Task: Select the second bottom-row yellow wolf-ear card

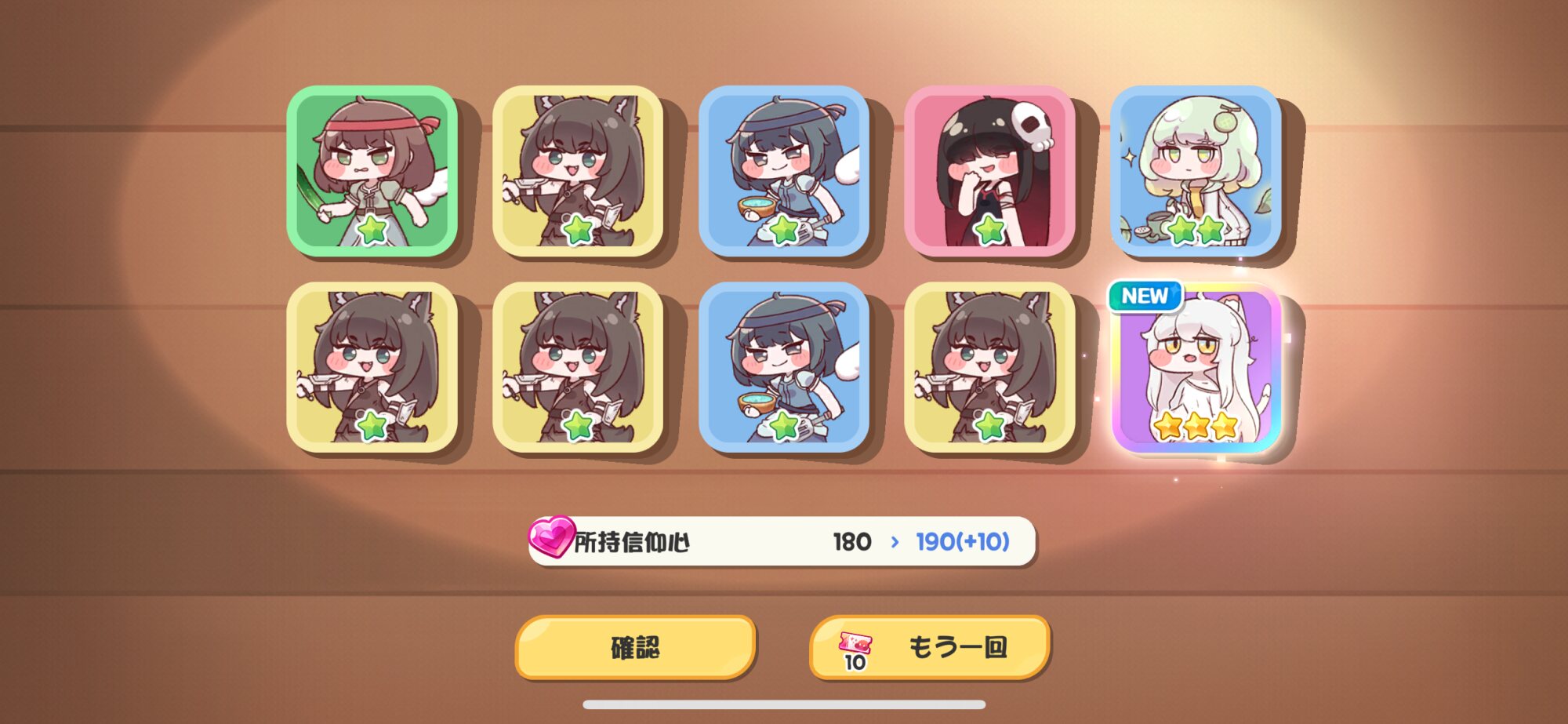Action: (x=578, y=367)
